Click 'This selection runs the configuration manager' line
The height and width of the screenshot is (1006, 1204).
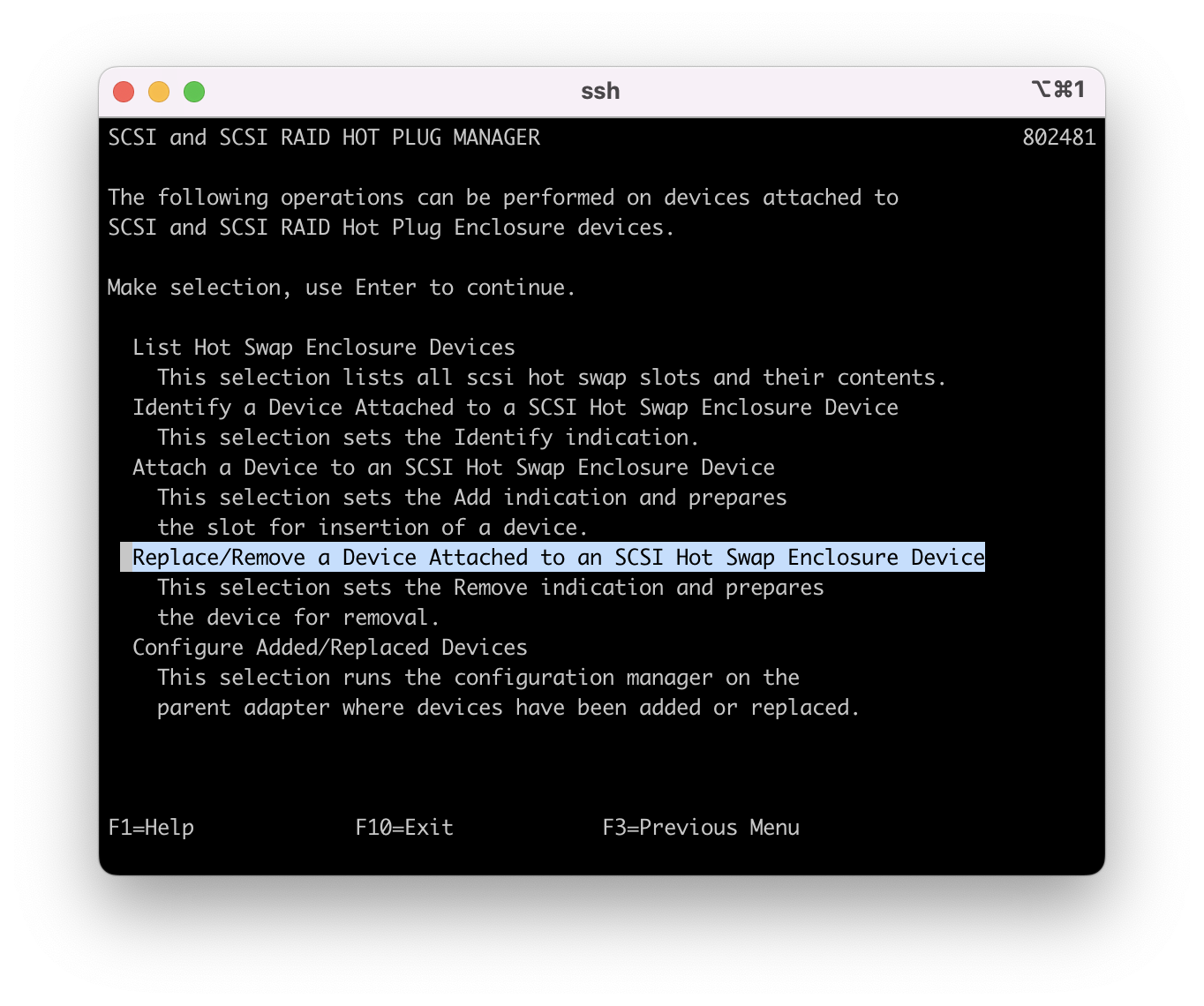point(478,678)
